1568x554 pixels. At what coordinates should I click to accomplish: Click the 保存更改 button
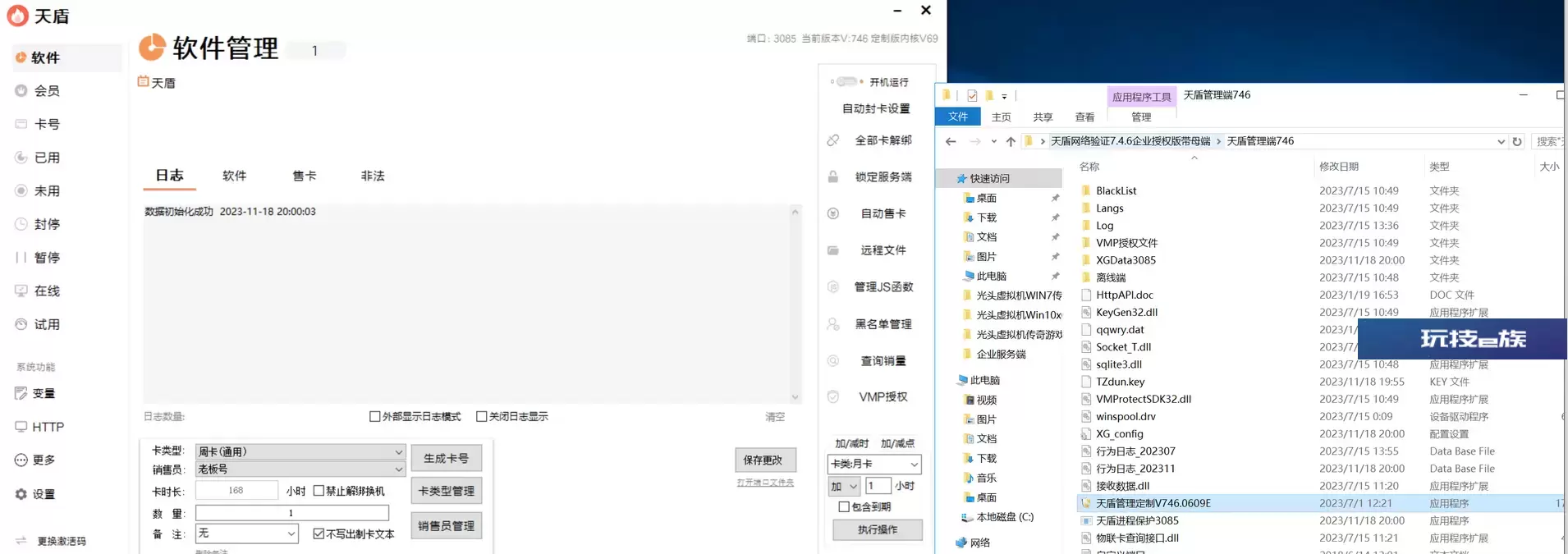point(763,460)
